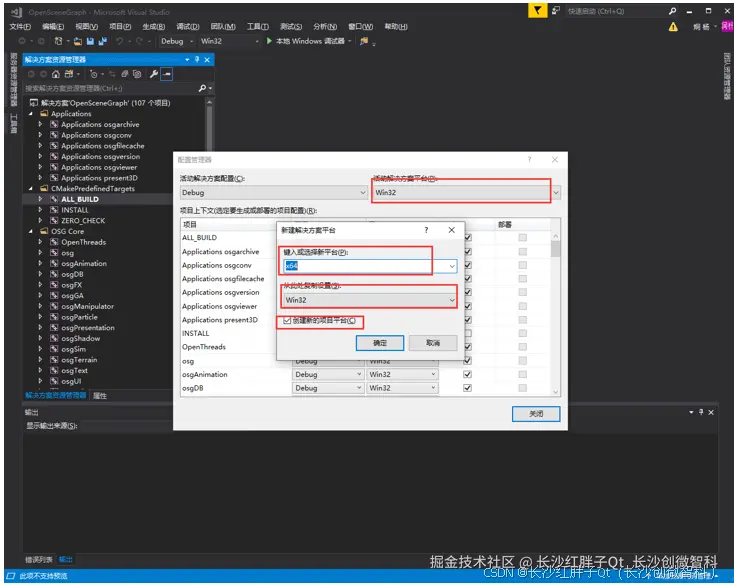Click the feedback icon near Quick Launch

point(556,10)
